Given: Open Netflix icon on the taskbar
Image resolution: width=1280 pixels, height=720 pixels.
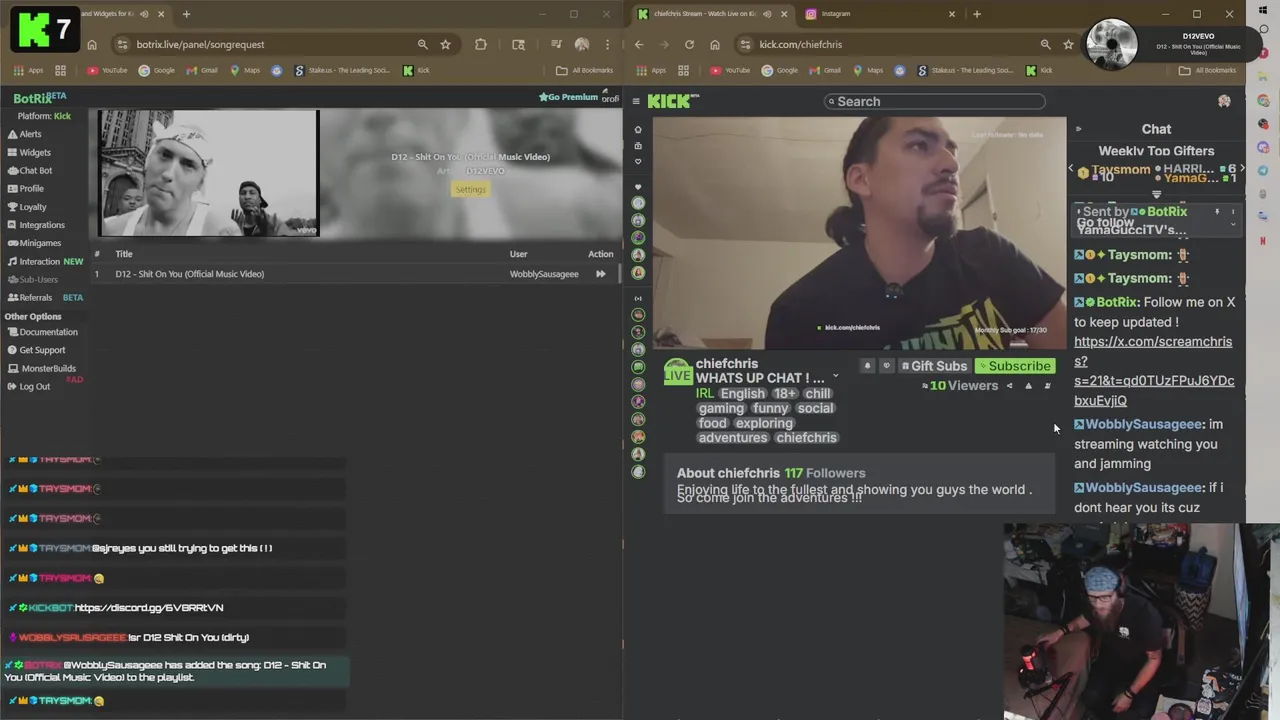Looking at the screenshot, I should (x=1264, y=241).
